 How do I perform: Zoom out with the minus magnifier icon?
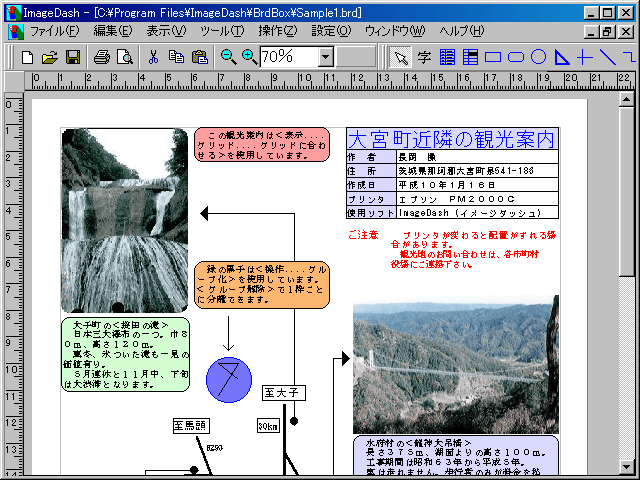[x=228, y=57]
